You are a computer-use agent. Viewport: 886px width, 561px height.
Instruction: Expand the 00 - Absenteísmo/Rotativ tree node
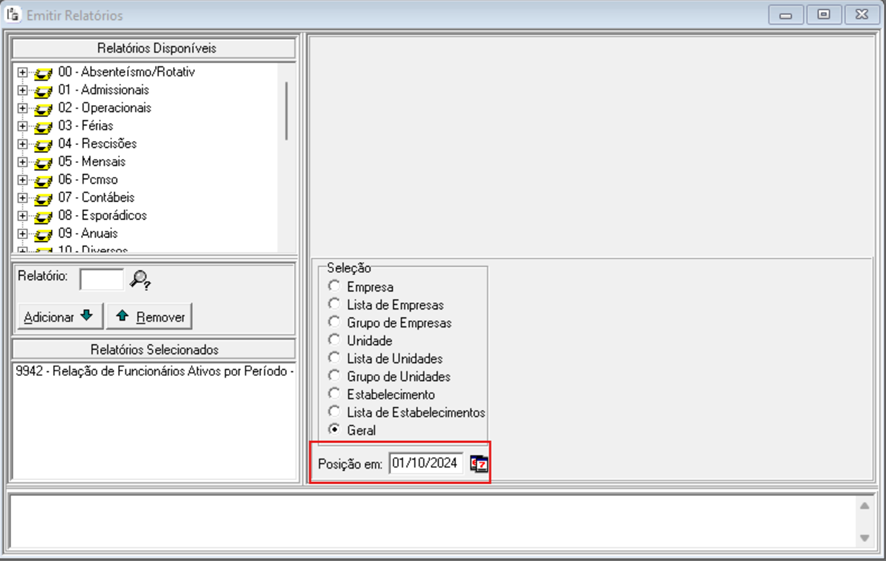click(22, 72)
